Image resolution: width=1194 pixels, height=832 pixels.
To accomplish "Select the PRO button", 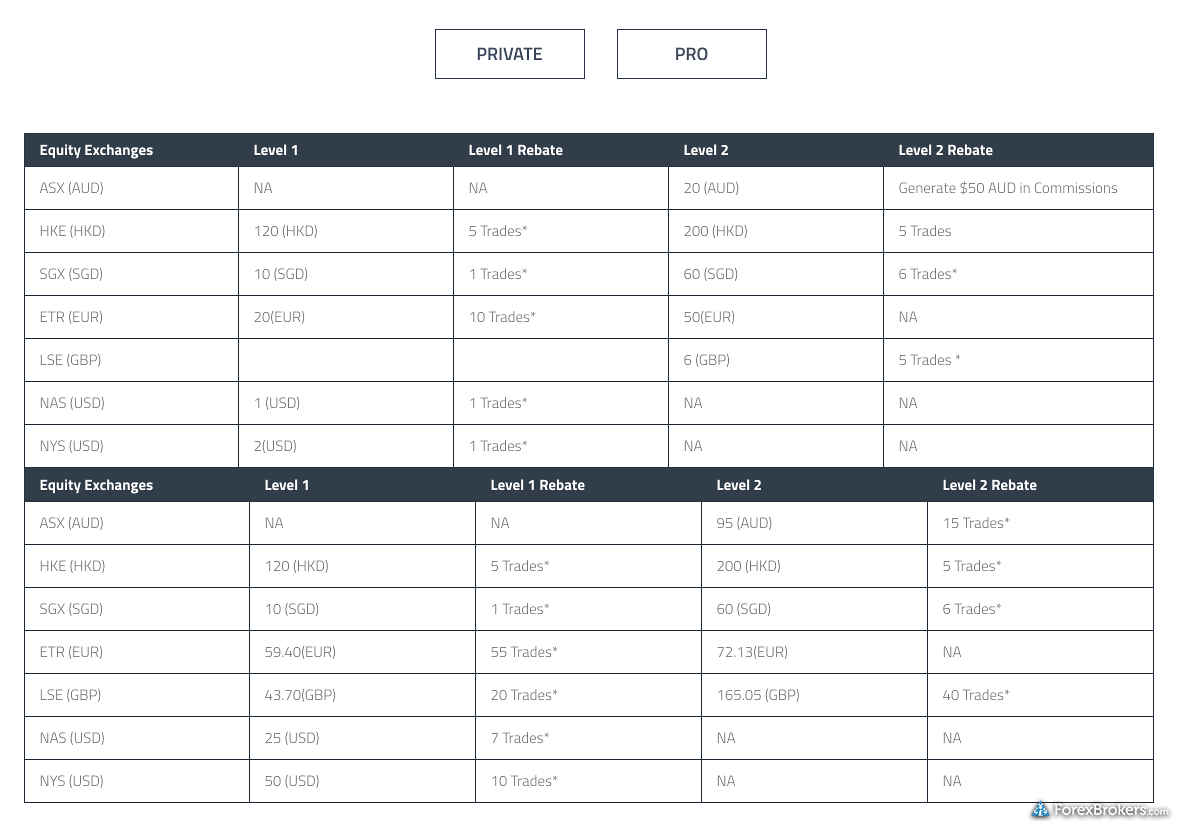I will (691, 54).
